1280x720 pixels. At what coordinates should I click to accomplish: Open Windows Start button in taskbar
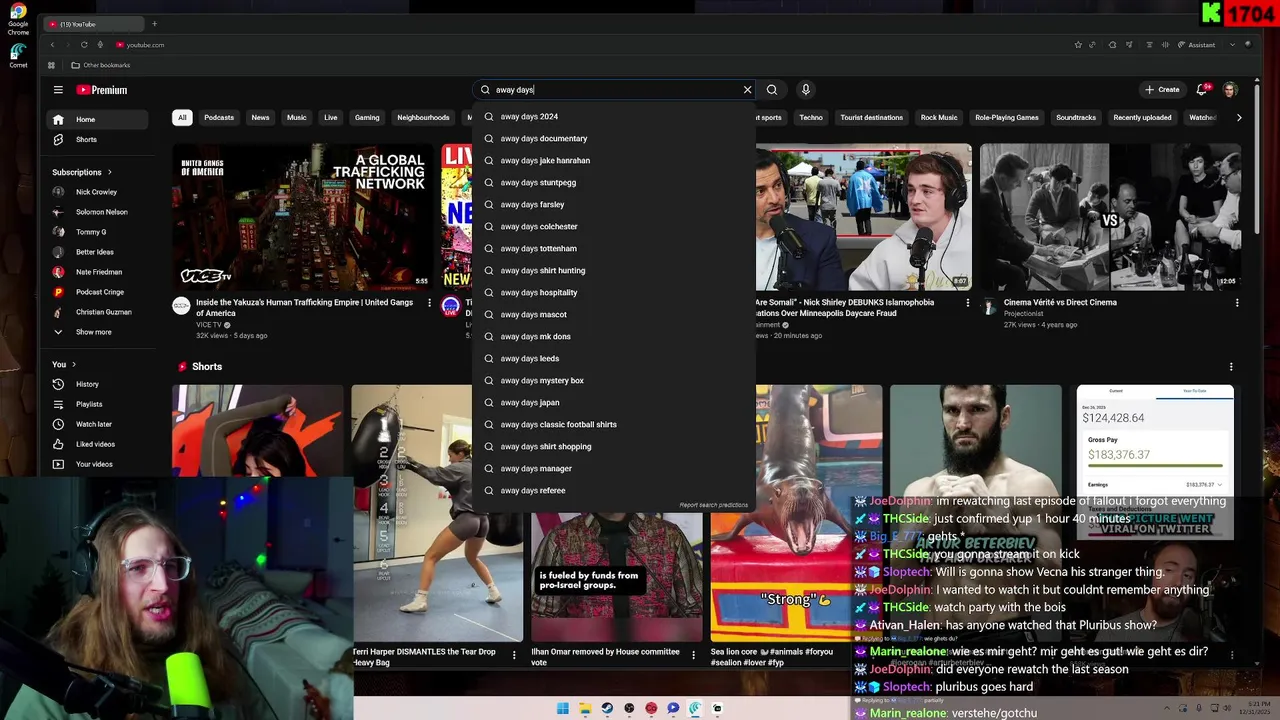[x=563, y=708]
